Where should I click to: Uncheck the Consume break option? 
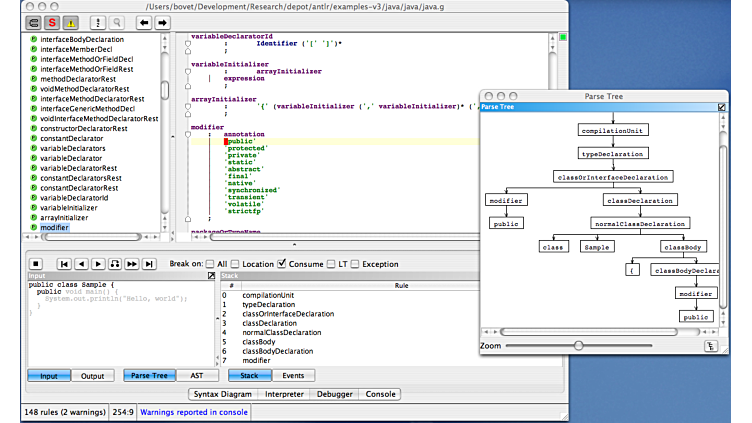[x=283, y=264]
